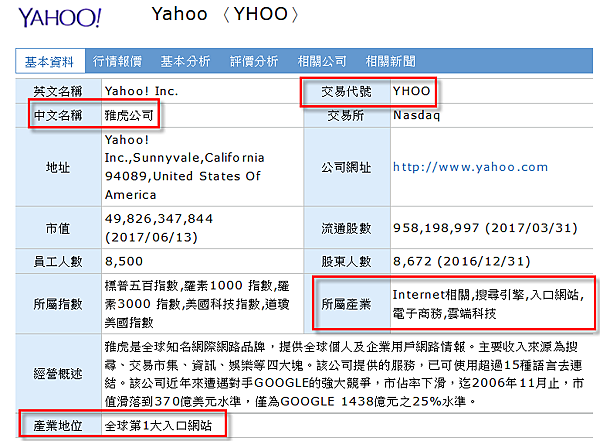The height and width of the screenshot is (441, 600).
Task: Open the http://www.yahoo.com link
Action: coord(470,167)
